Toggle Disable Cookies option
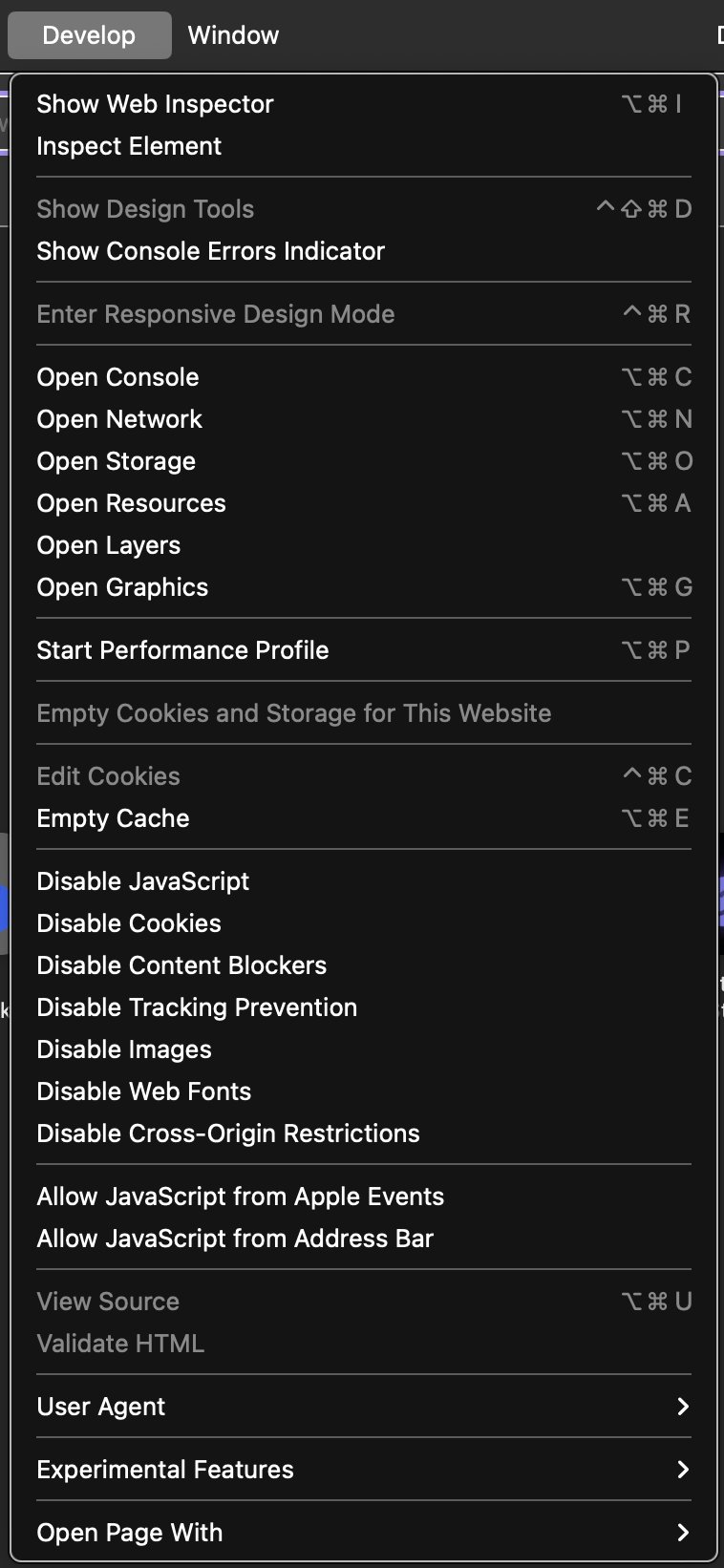Image resolution: width=724 pixels, height=1568 pixels. [x=129, y=923]
